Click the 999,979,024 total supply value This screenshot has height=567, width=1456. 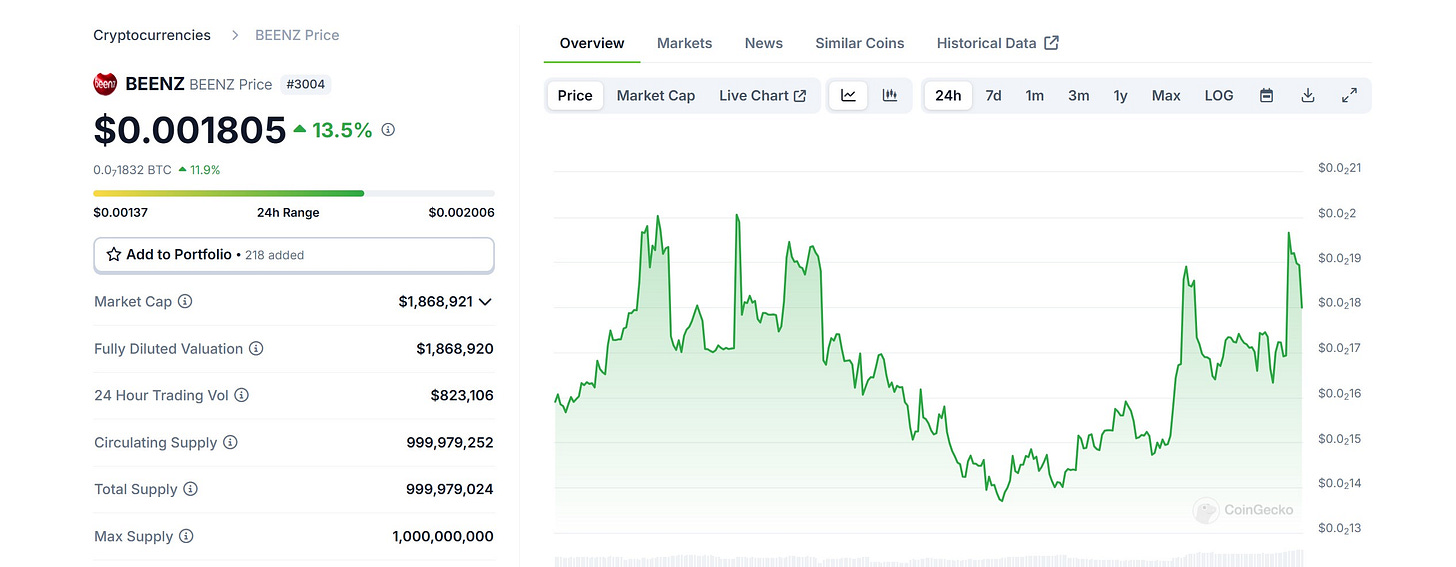tap(450, 489)
